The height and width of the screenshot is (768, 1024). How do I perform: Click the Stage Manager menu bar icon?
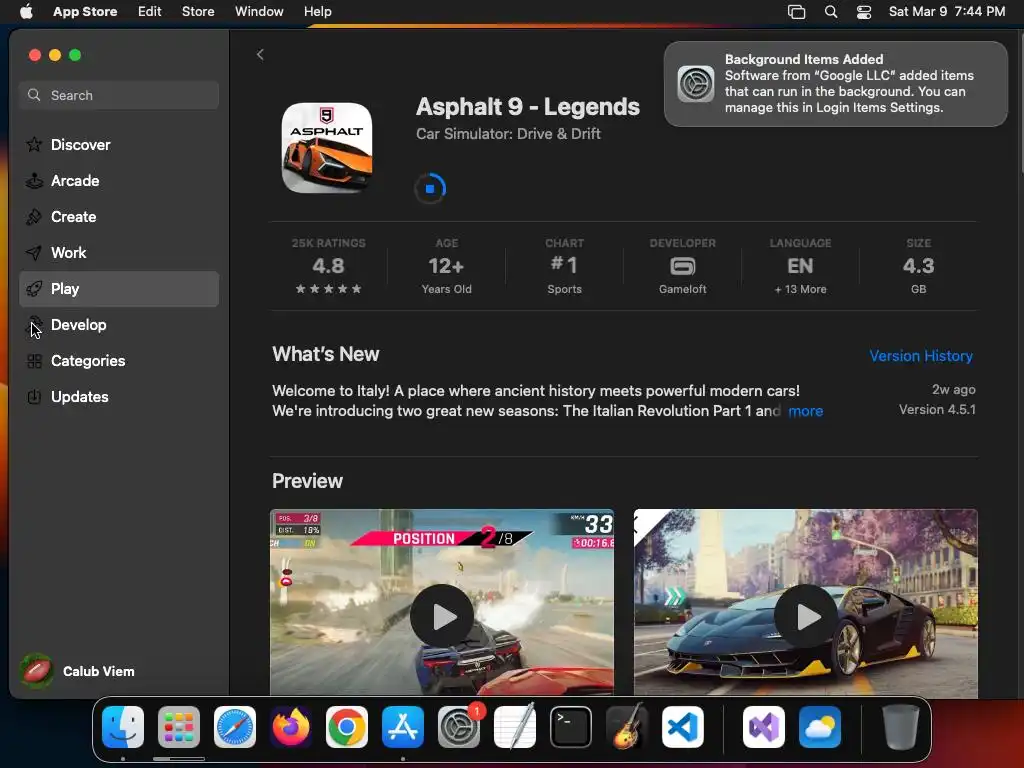click(x=796, y=12)
